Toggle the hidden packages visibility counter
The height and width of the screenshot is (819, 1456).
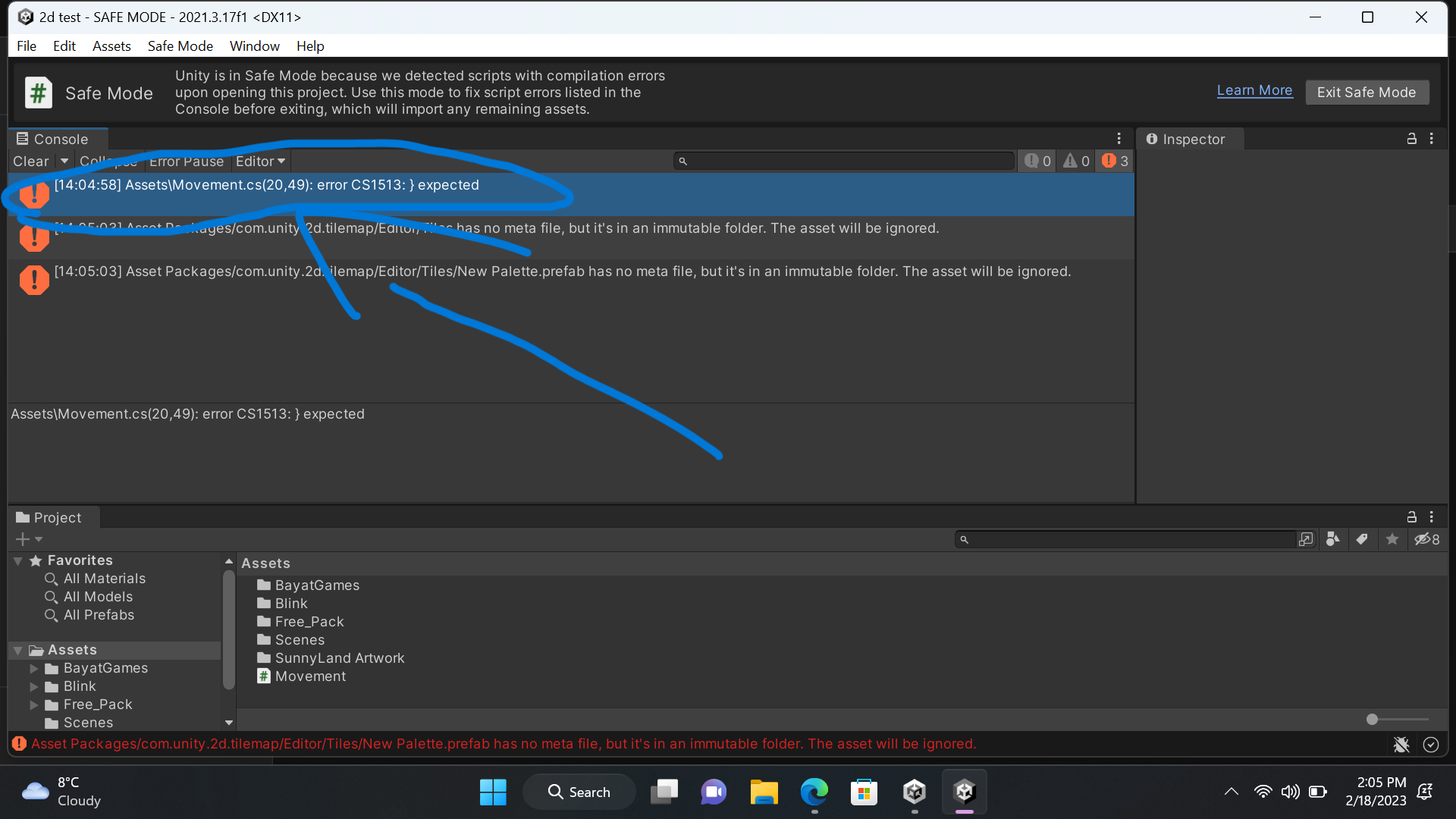(x=1426, y=539)
